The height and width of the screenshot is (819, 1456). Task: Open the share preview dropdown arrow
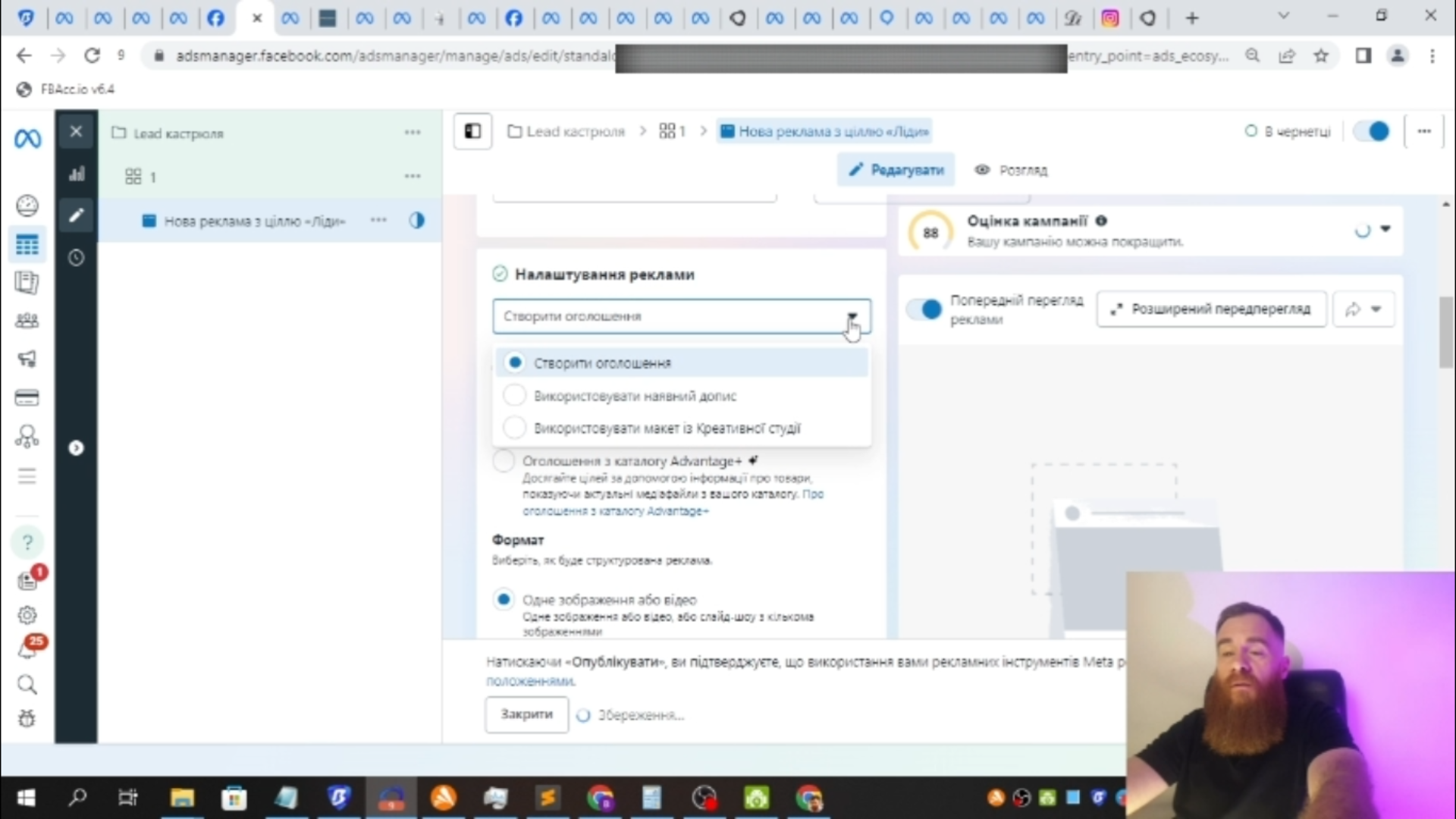[1376, 309]
